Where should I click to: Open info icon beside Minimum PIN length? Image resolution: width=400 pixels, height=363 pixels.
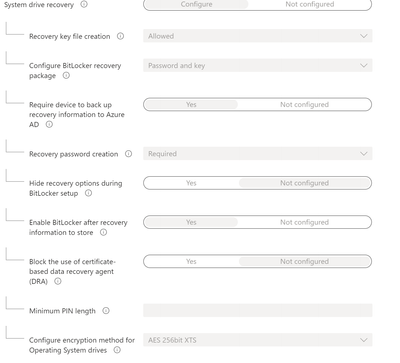106,311
